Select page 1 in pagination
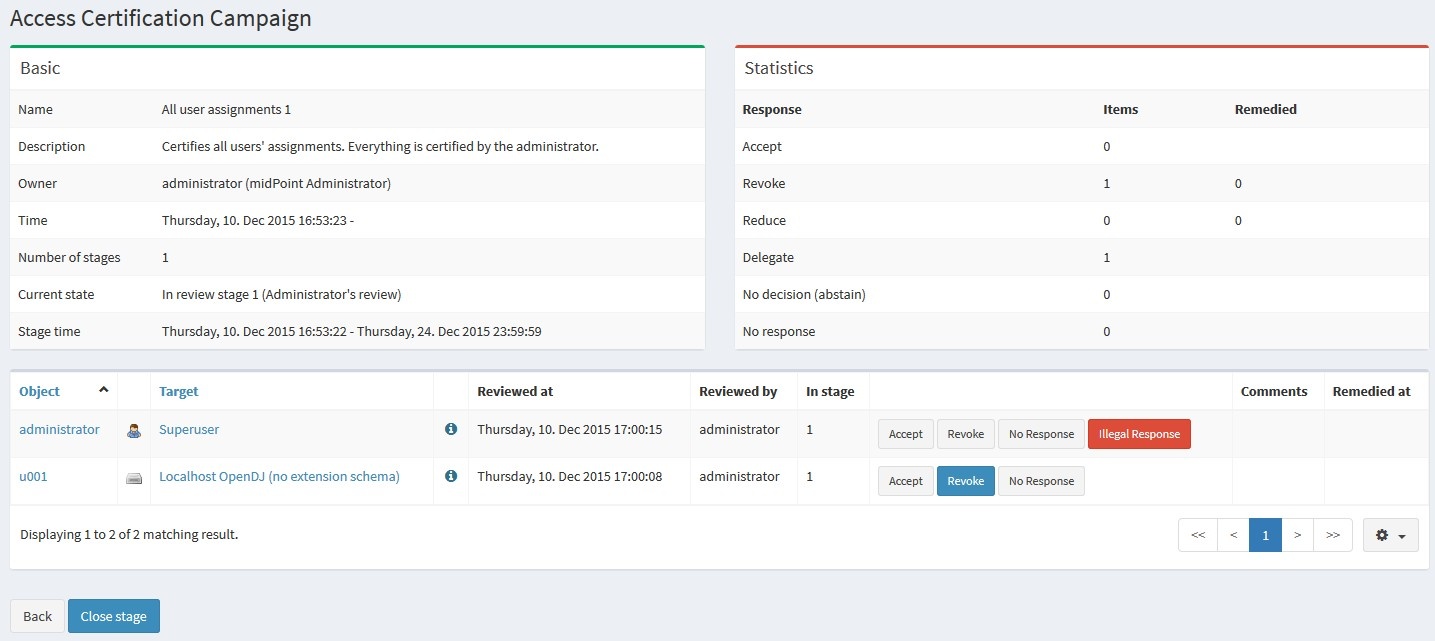The height and width of the screenshot is (641, 1435). pyautogui.click(x=1265, y=535)
